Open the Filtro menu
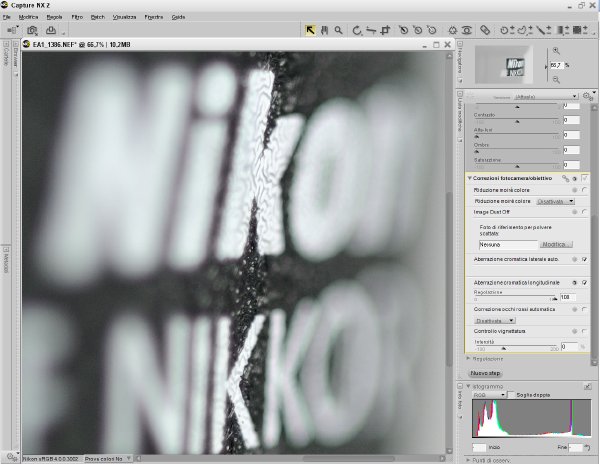The width and height of the screenshot is (600, 464). 77,17
